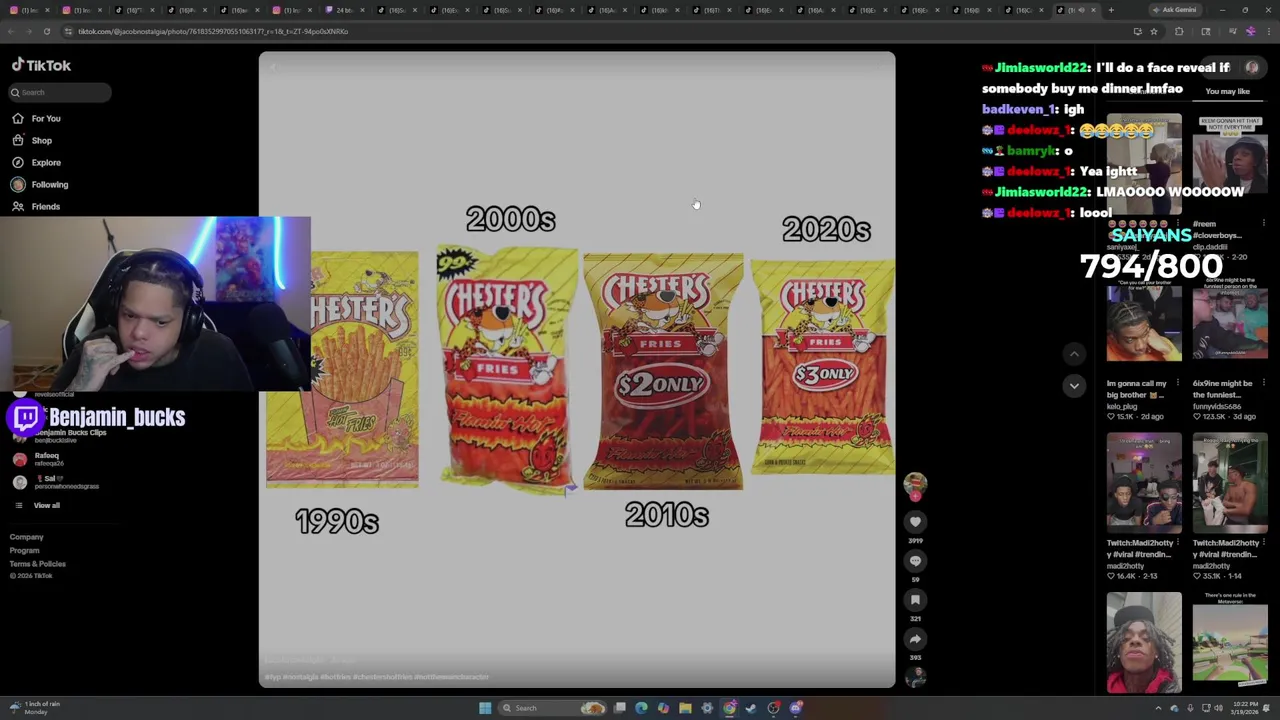
Task: Open options menu on second Madi2hotty video
Action: pyautogui.click(x=1264, y=543)
